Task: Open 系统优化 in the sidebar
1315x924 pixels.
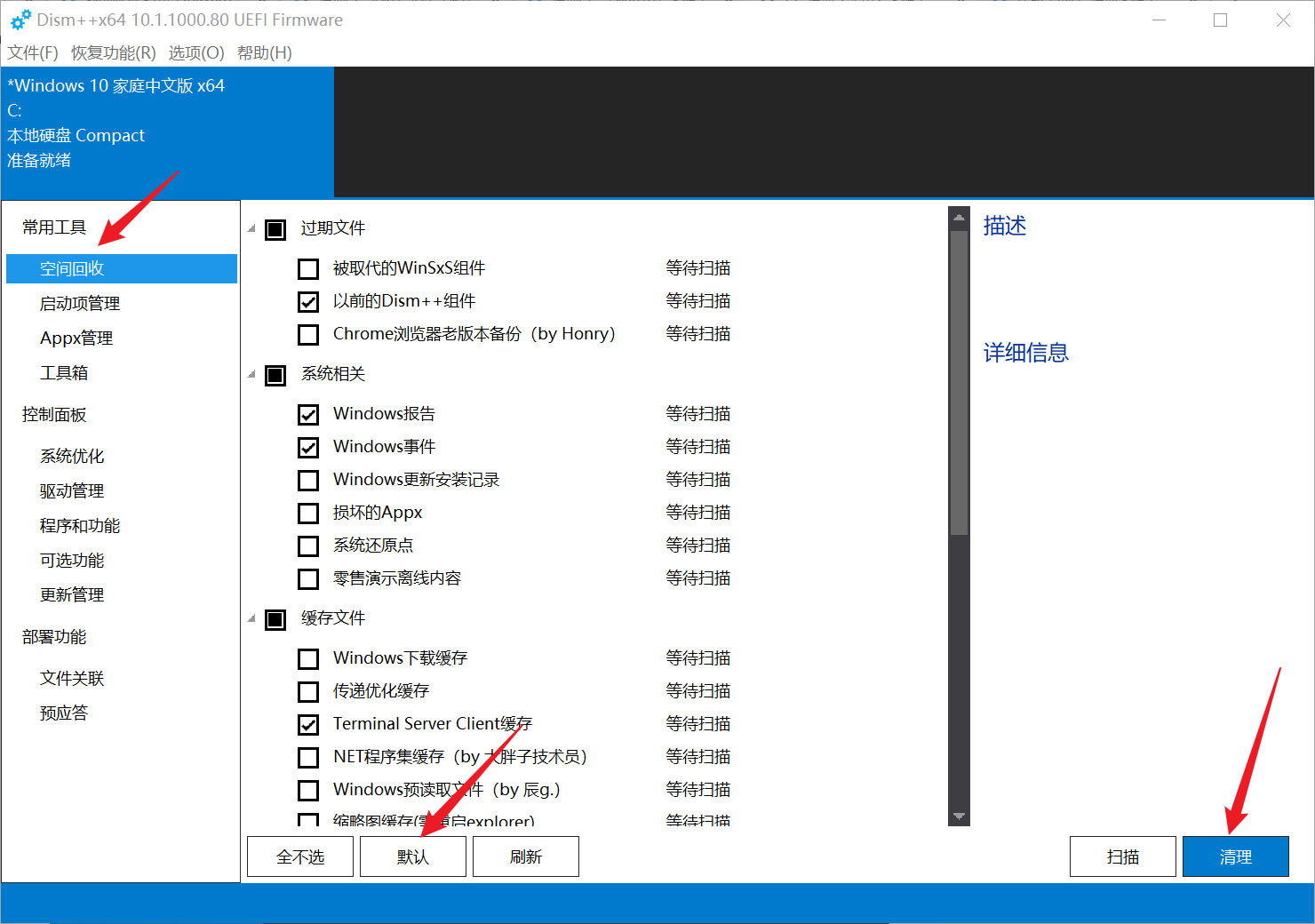Action: [72, 457]
